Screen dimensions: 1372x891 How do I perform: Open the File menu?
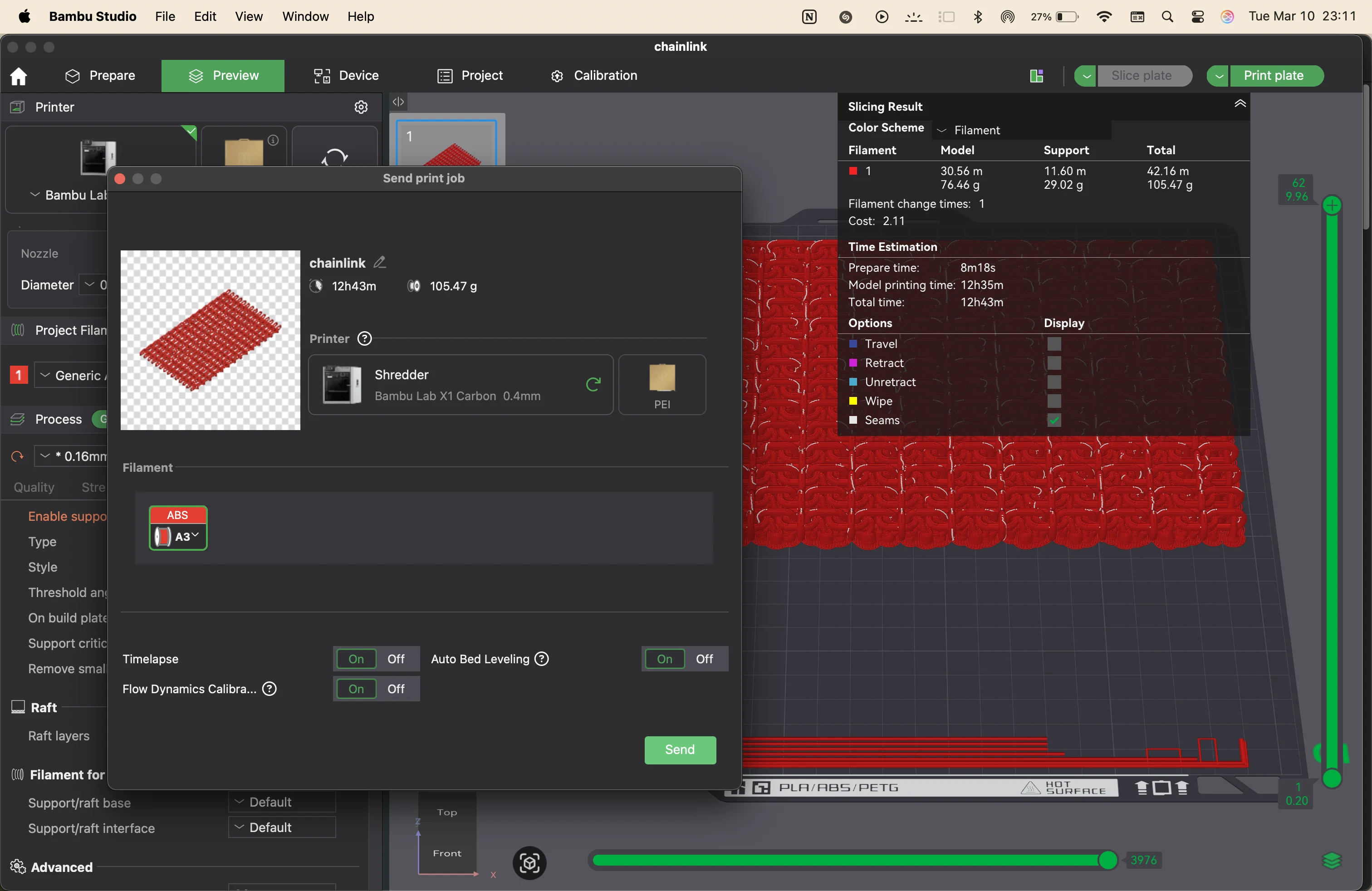pos(165,17)
